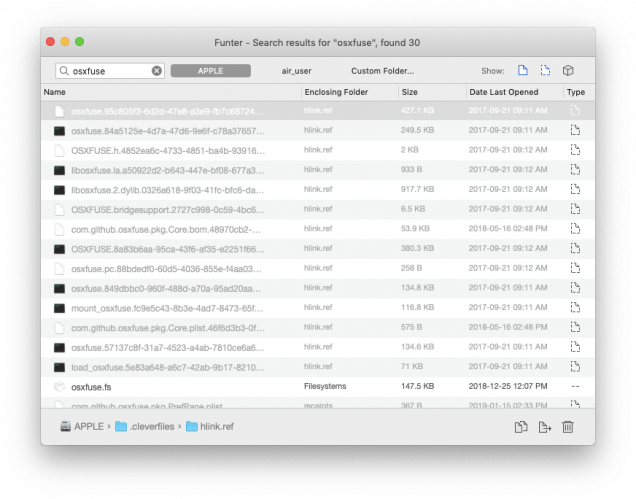Click 917.7 KB size cell
This screenshot has height=499, width=636.
417,189
